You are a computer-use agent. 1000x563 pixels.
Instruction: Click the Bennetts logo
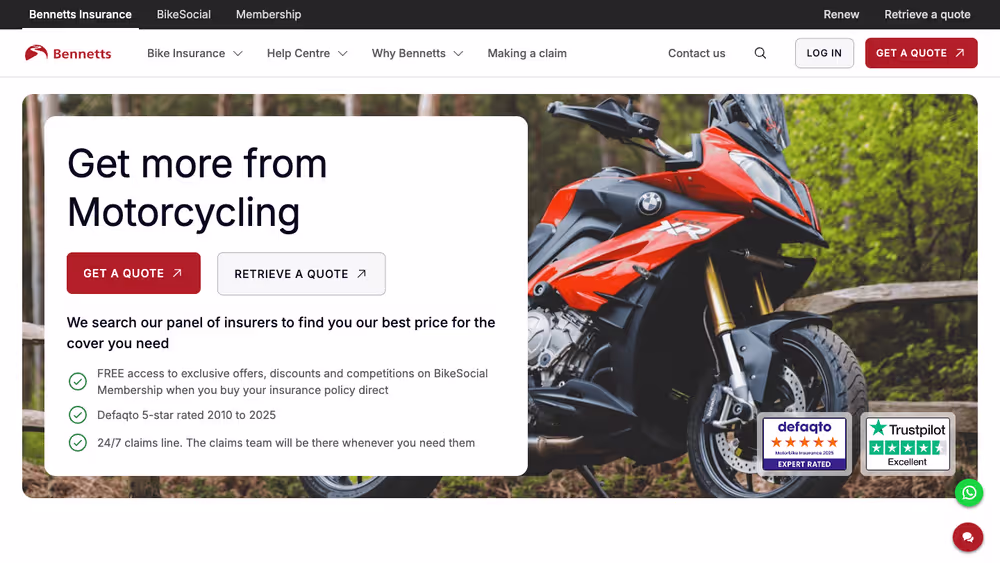pos(68,53)
